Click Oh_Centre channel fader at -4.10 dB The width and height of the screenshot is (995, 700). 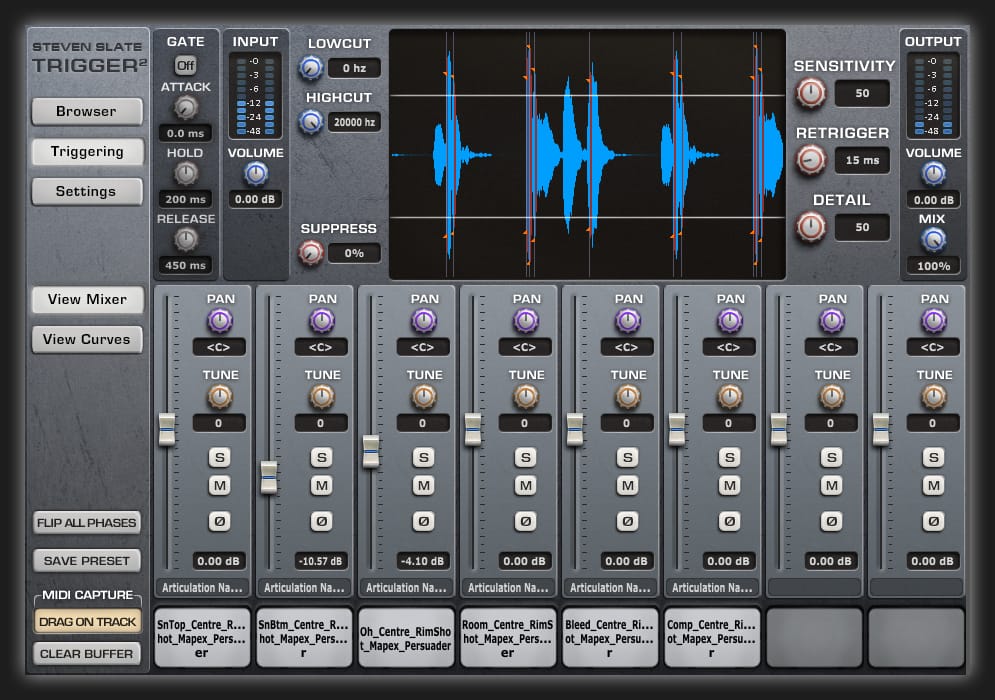tap(371, 452)
